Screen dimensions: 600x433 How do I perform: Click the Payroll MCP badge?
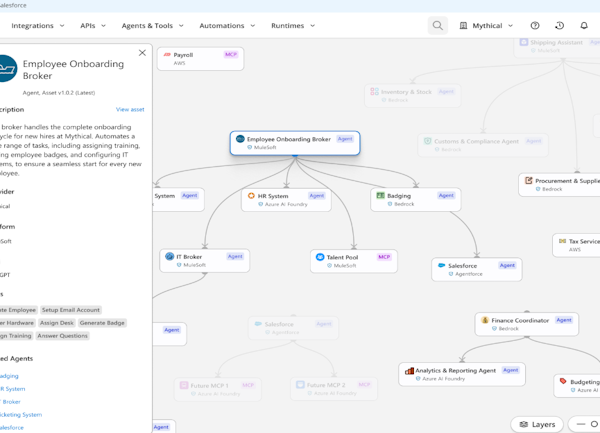231,54
